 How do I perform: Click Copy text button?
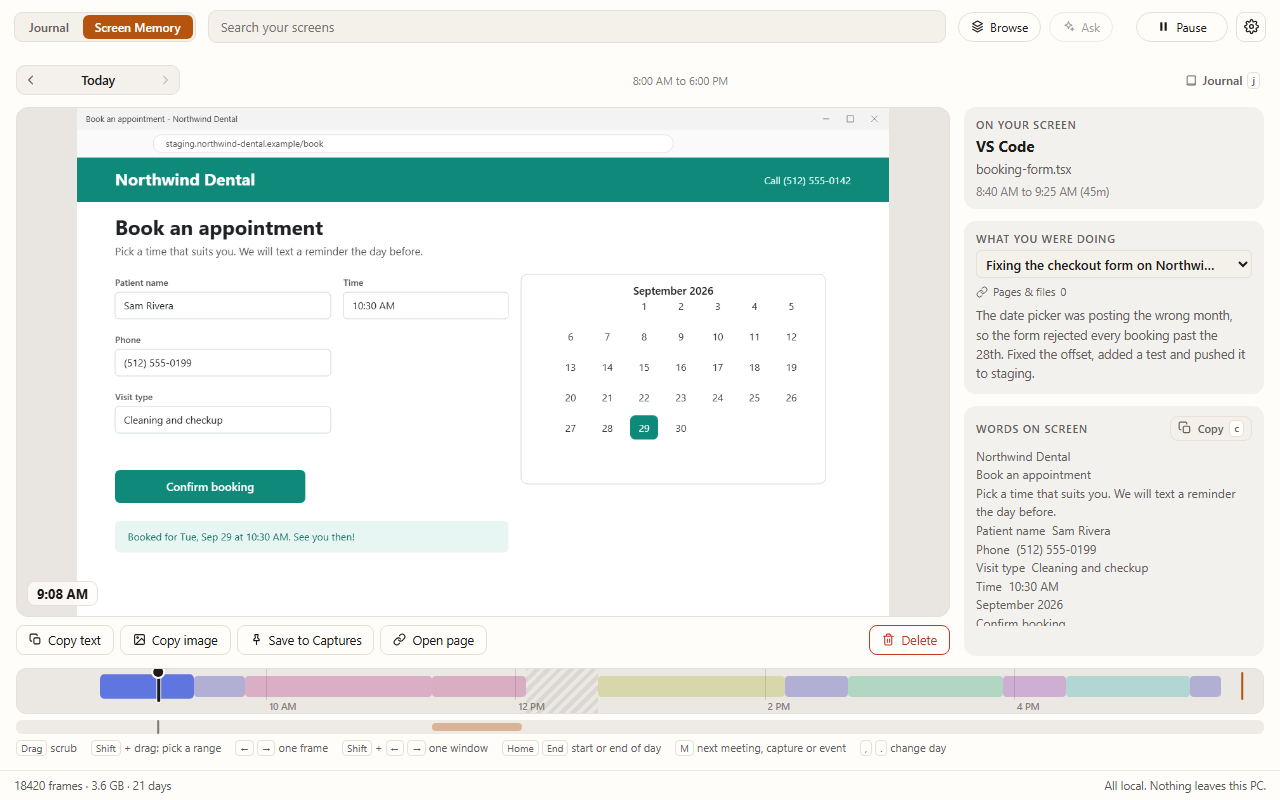[x=65, y=640]
